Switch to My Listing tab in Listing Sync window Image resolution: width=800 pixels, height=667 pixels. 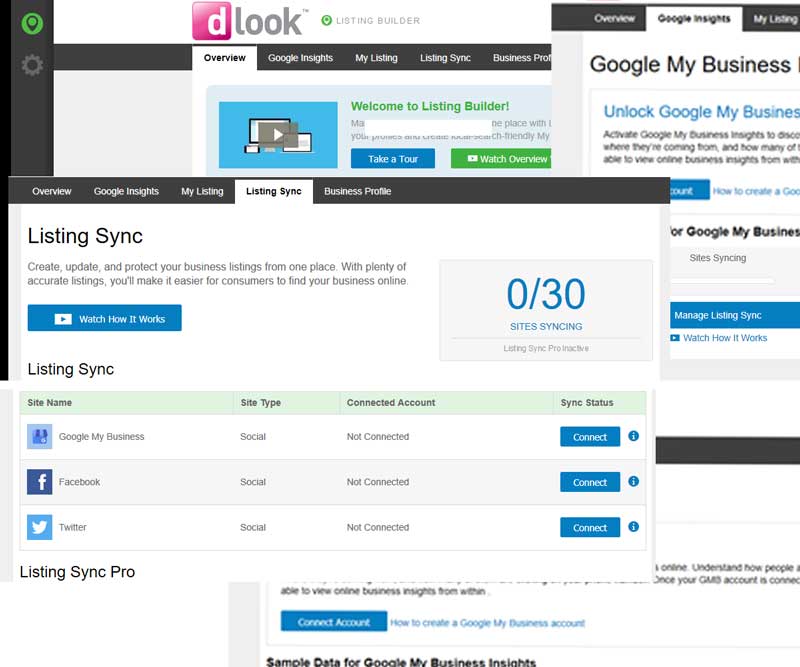pyautogui.click(x=202, y=191)
